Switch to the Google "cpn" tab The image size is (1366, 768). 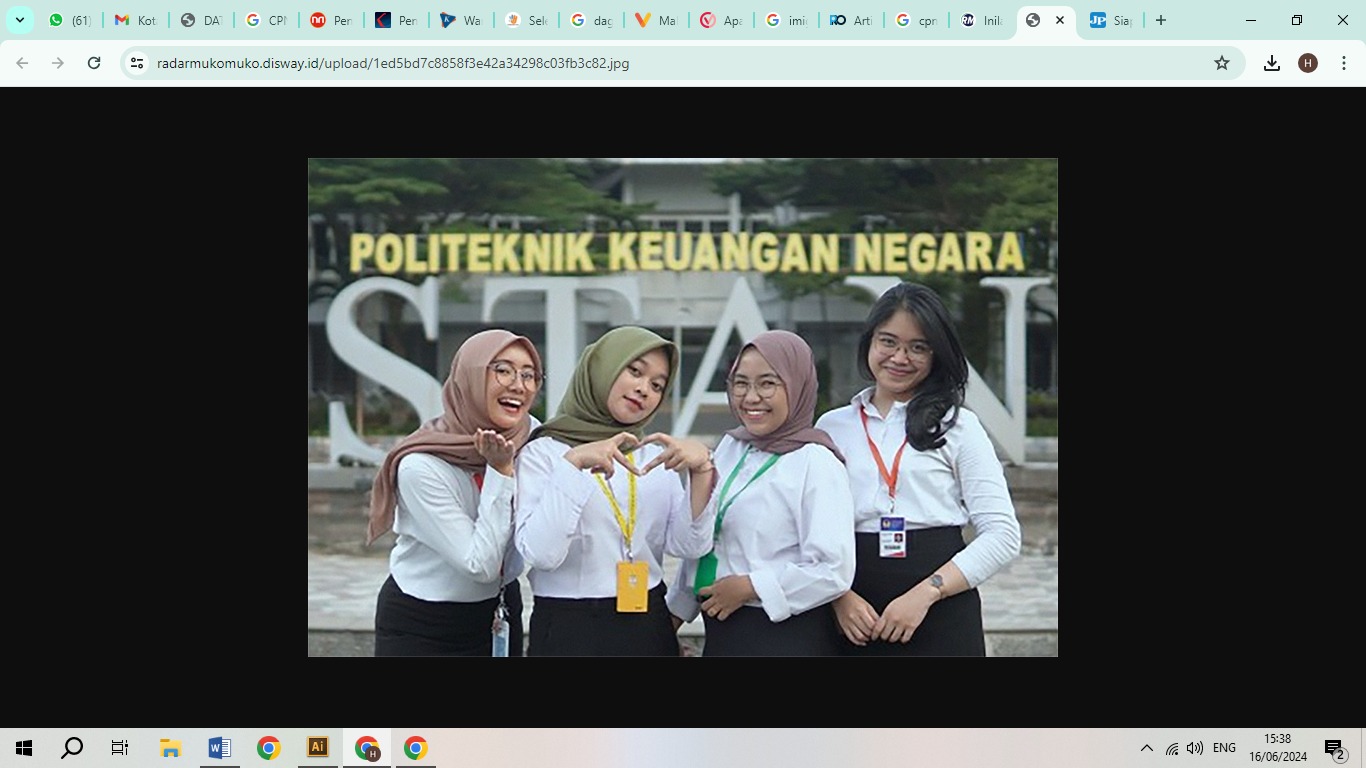pos(918,20)
